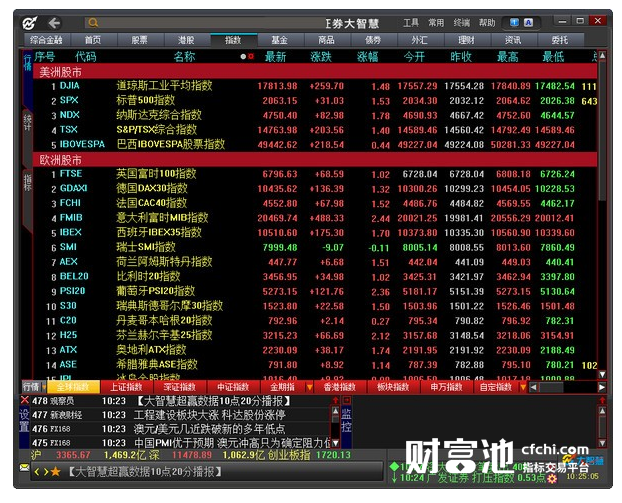Click red square icon beside 名称 header
Viewport: 622px width, 503px height.
pos(251,57)
